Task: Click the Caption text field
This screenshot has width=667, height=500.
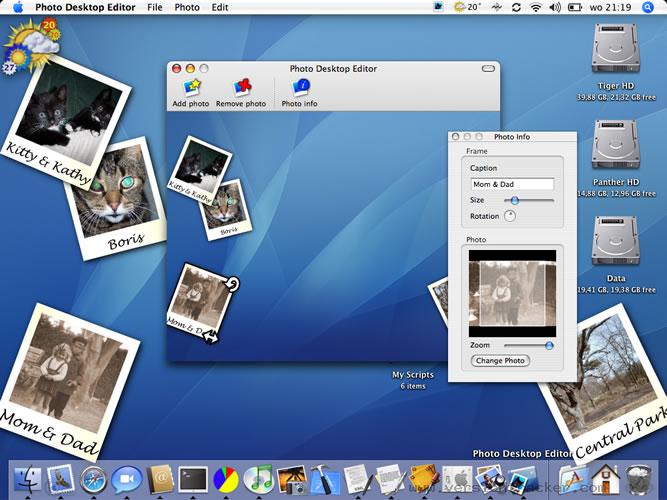Action: (512, 184)
